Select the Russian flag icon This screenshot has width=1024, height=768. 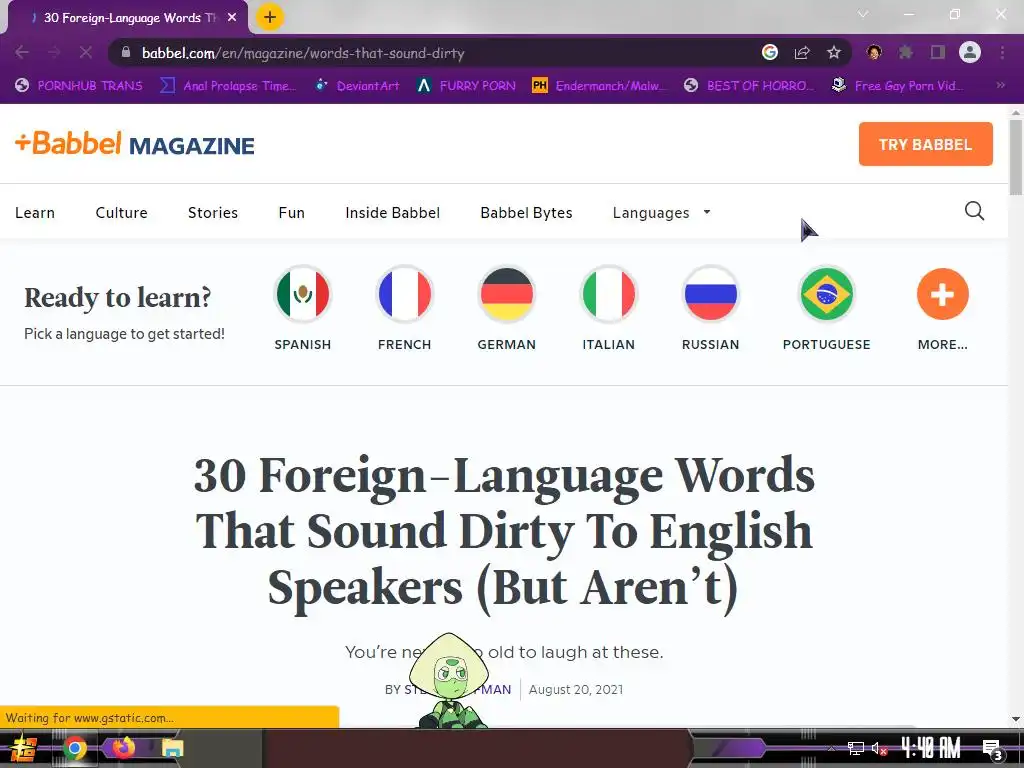(x=711, y=294)
